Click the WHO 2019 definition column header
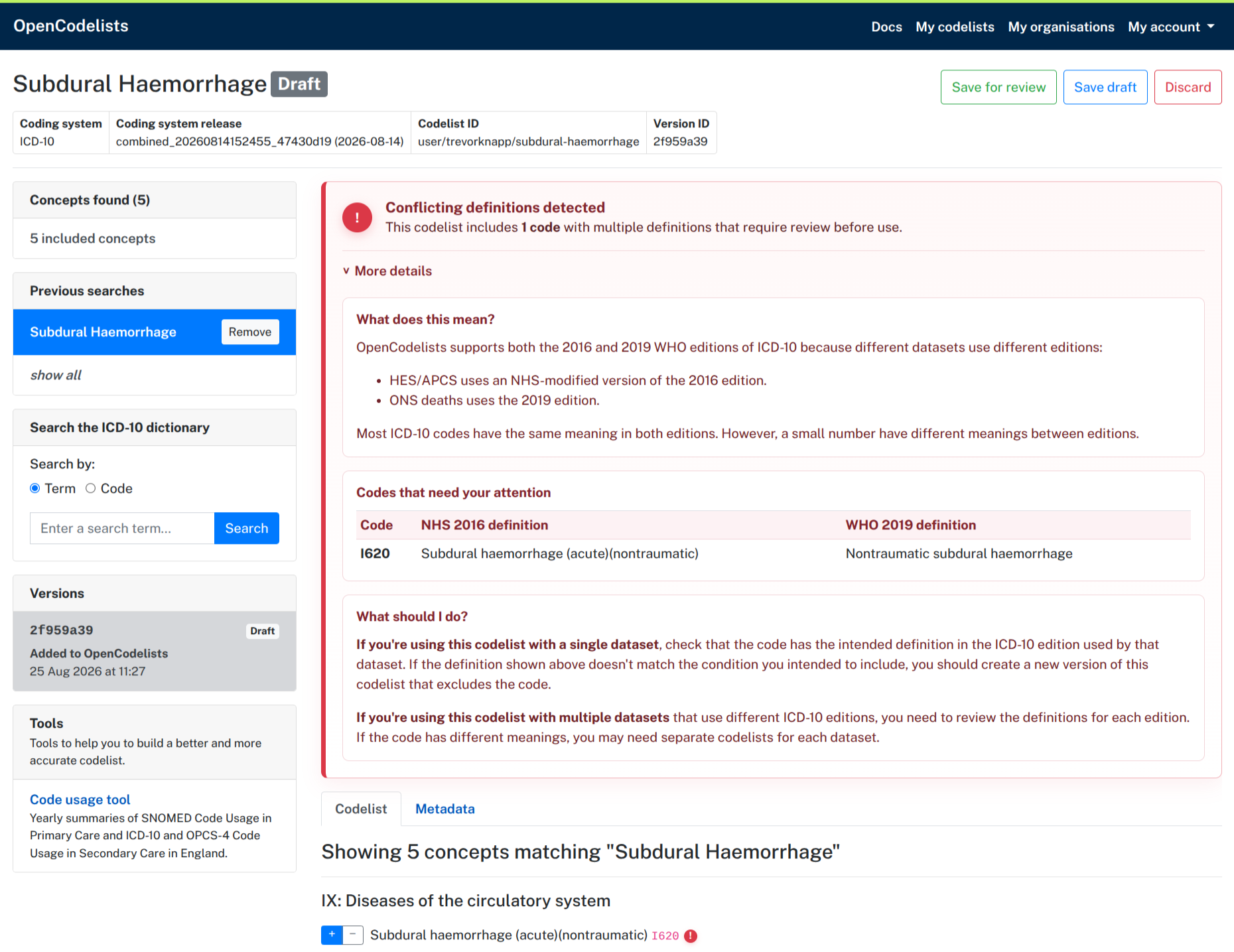Viewport: 1234px width, 952px height. coord(910,525)
